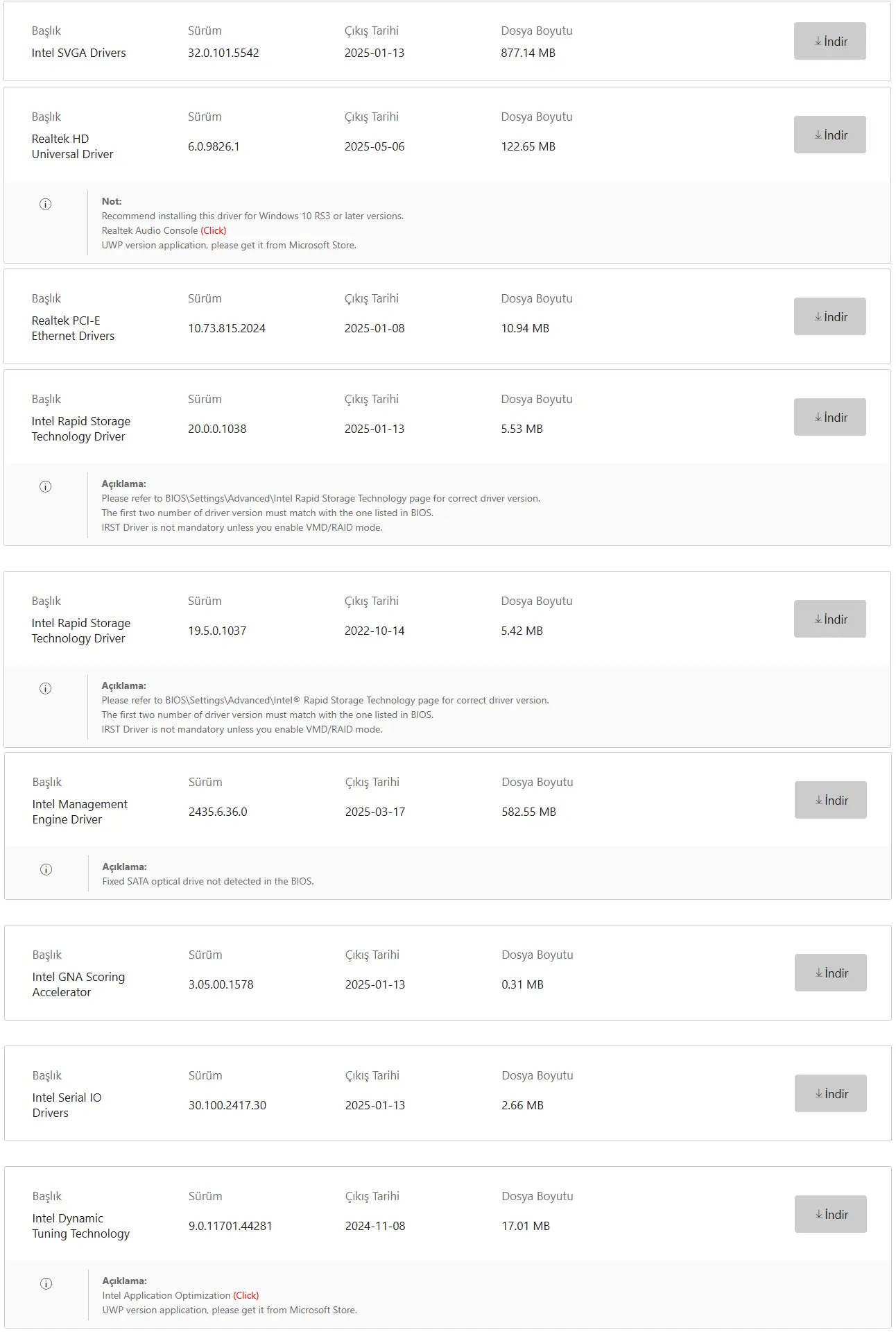The image size is (896, 1332).
Task: Select Realtek HD Universal Driver title
Action: click(73, 146)
